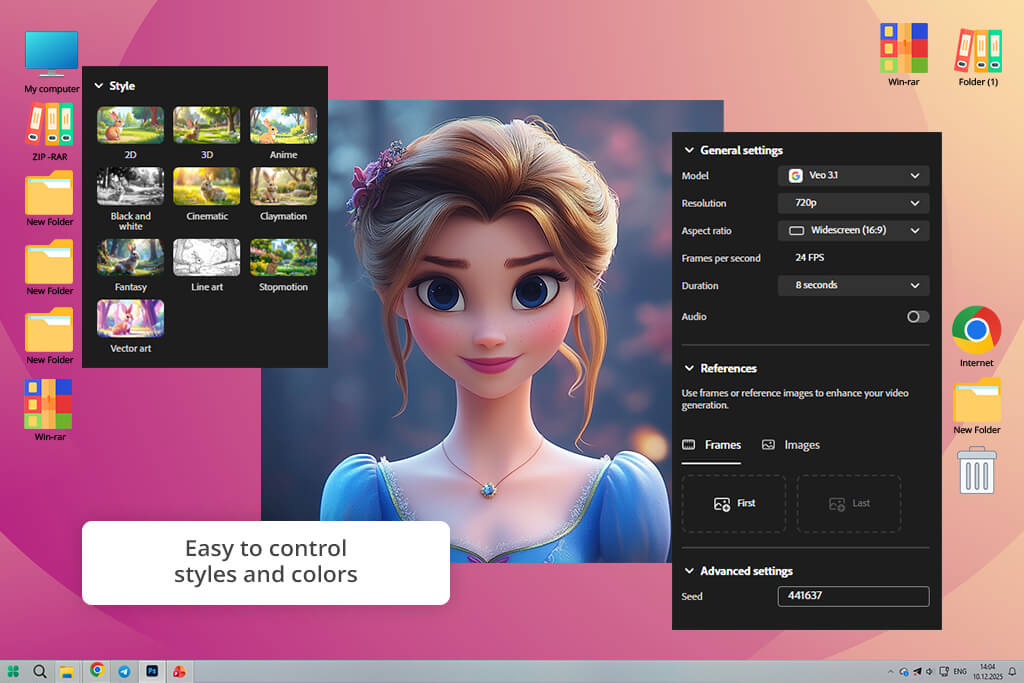1024x683 pixels.
Task: Pick the Claymation style thumbnail
Action: [x=283, y=186]
